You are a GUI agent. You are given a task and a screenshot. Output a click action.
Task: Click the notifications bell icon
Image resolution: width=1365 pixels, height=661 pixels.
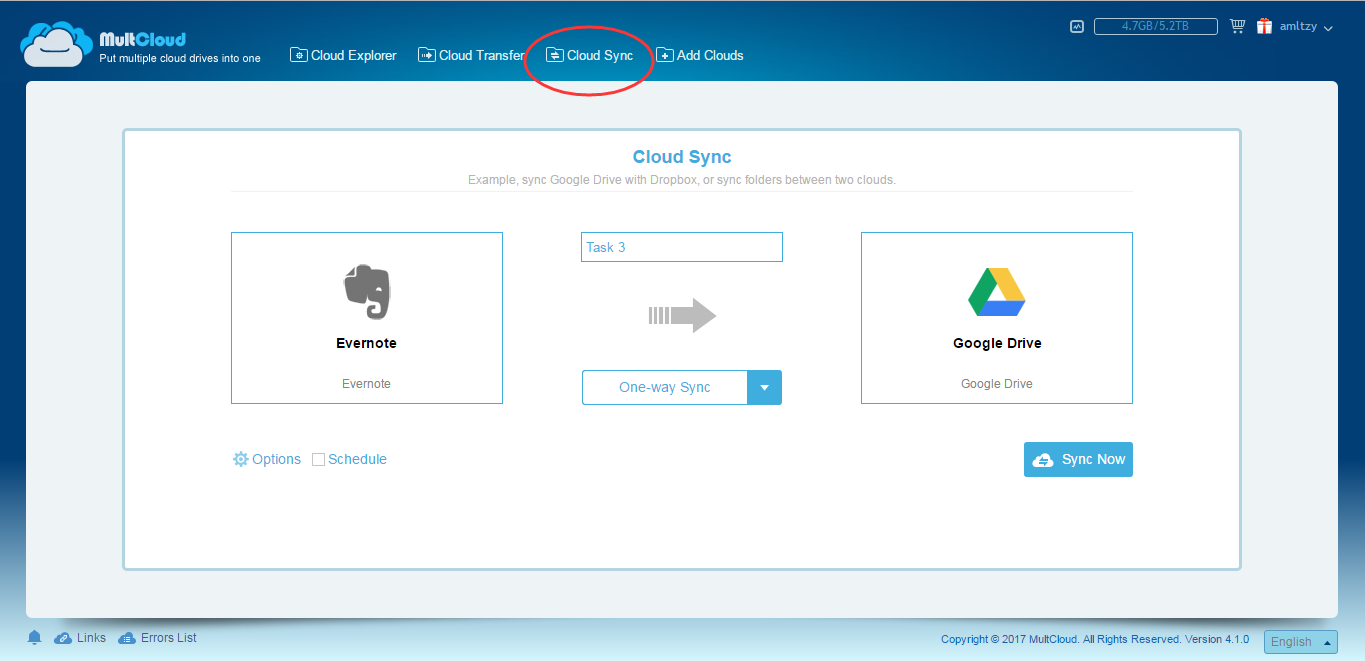pyautogui.click(x=35, y=638)
